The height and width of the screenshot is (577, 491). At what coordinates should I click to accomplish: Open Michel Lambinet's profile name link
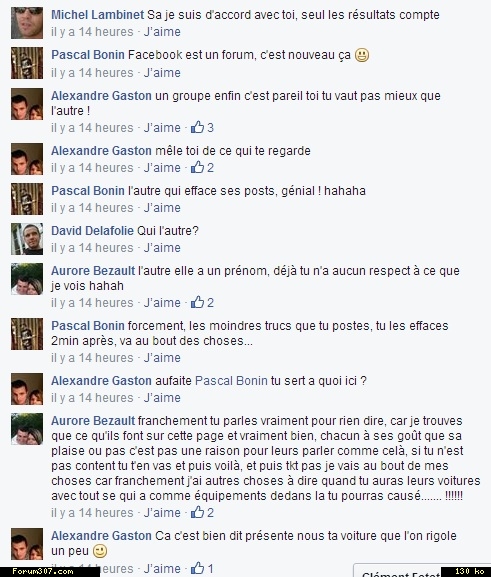(98, 15)
